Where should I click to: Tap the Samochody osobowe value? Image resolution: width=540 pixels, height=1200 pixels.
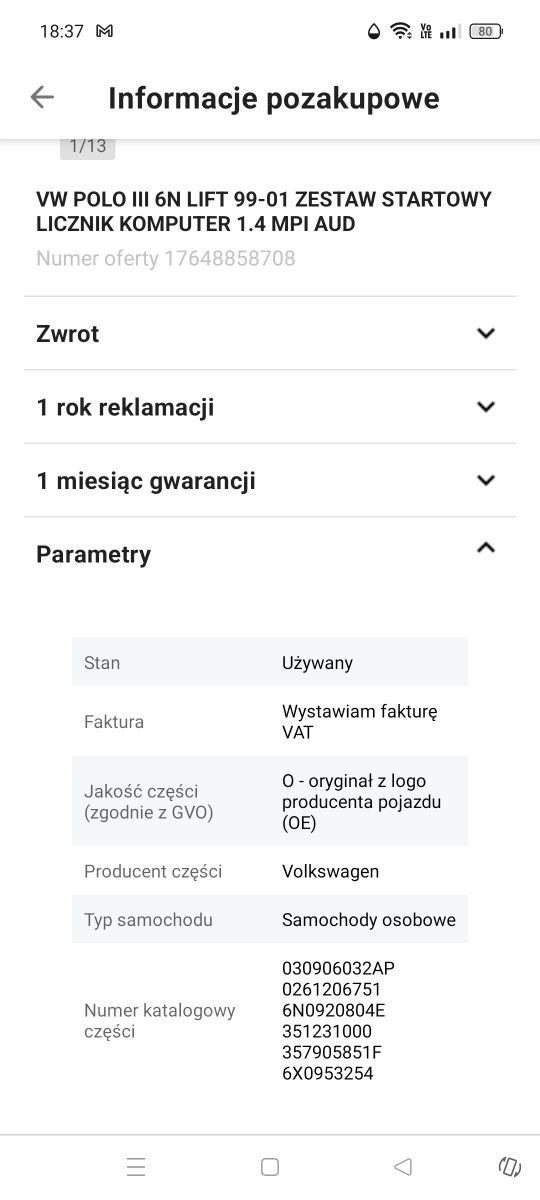coord(369,920)
